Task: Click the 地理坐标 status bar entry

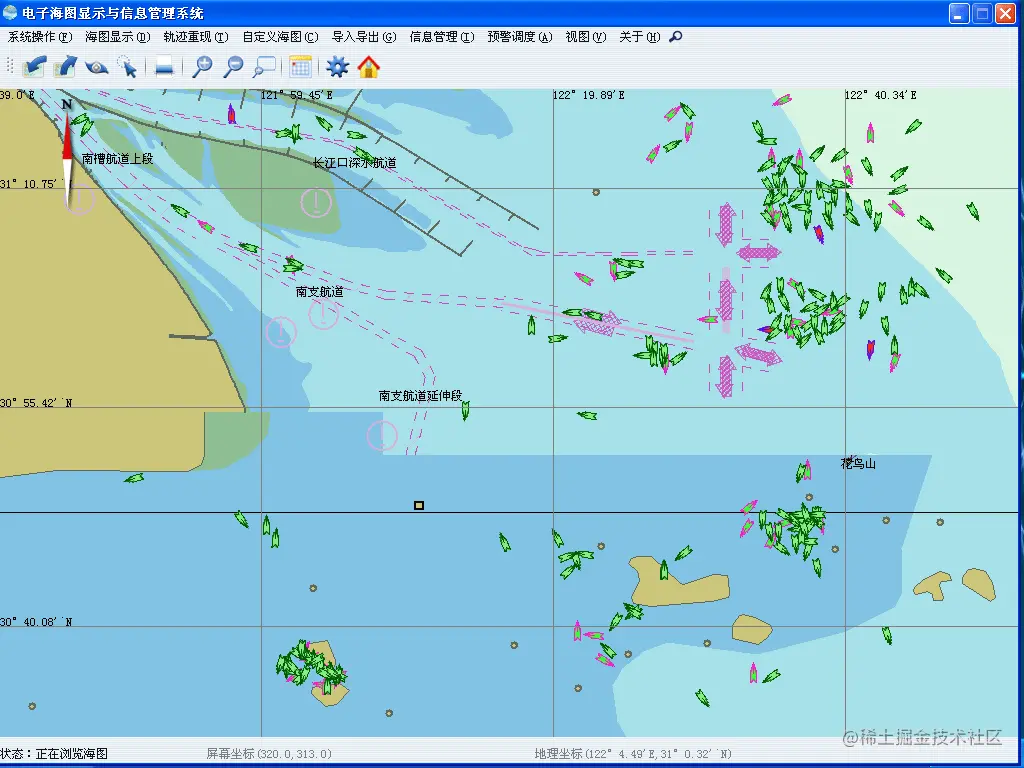Action: (633, 754)
